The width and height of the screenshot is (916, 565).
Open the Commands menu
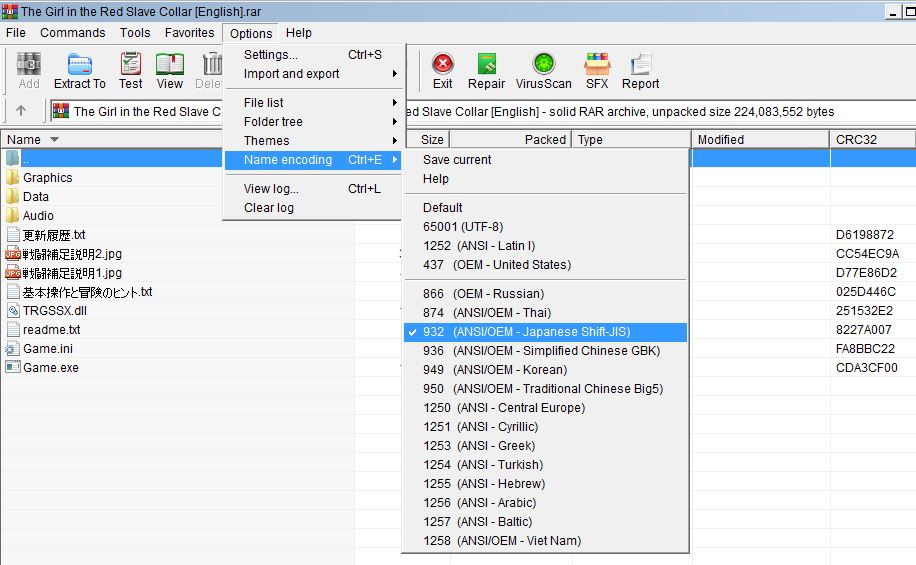point(72,33)
